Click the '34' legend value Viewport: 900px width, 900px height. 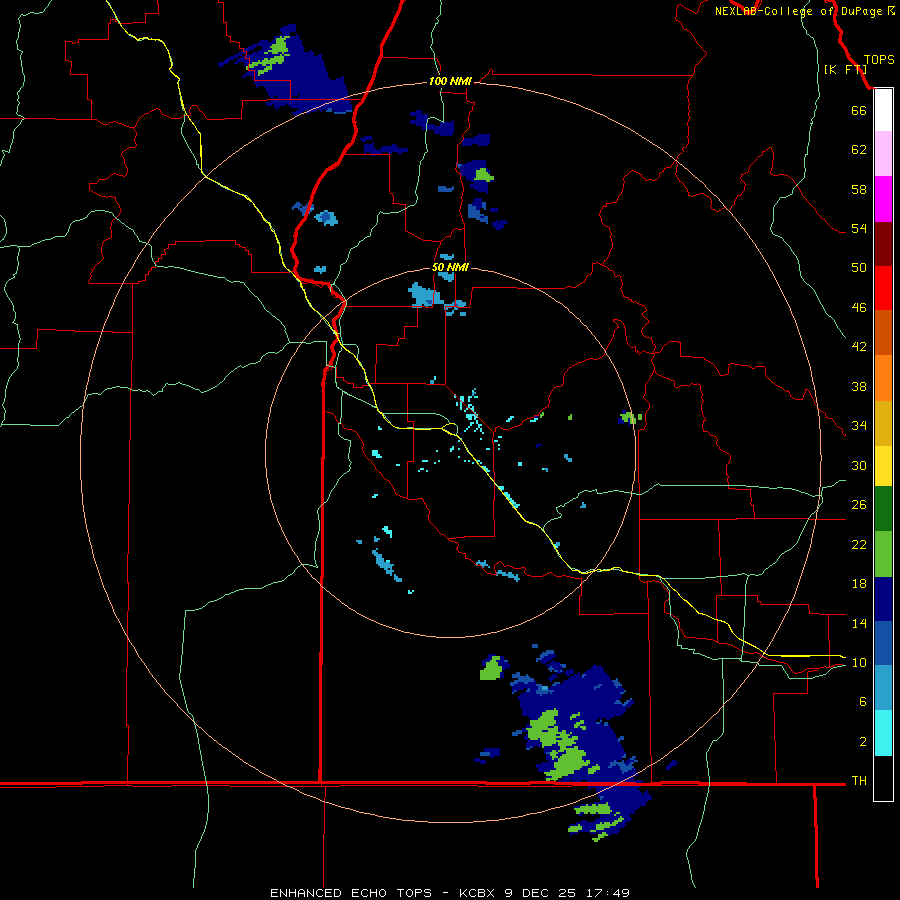point(859,426)
